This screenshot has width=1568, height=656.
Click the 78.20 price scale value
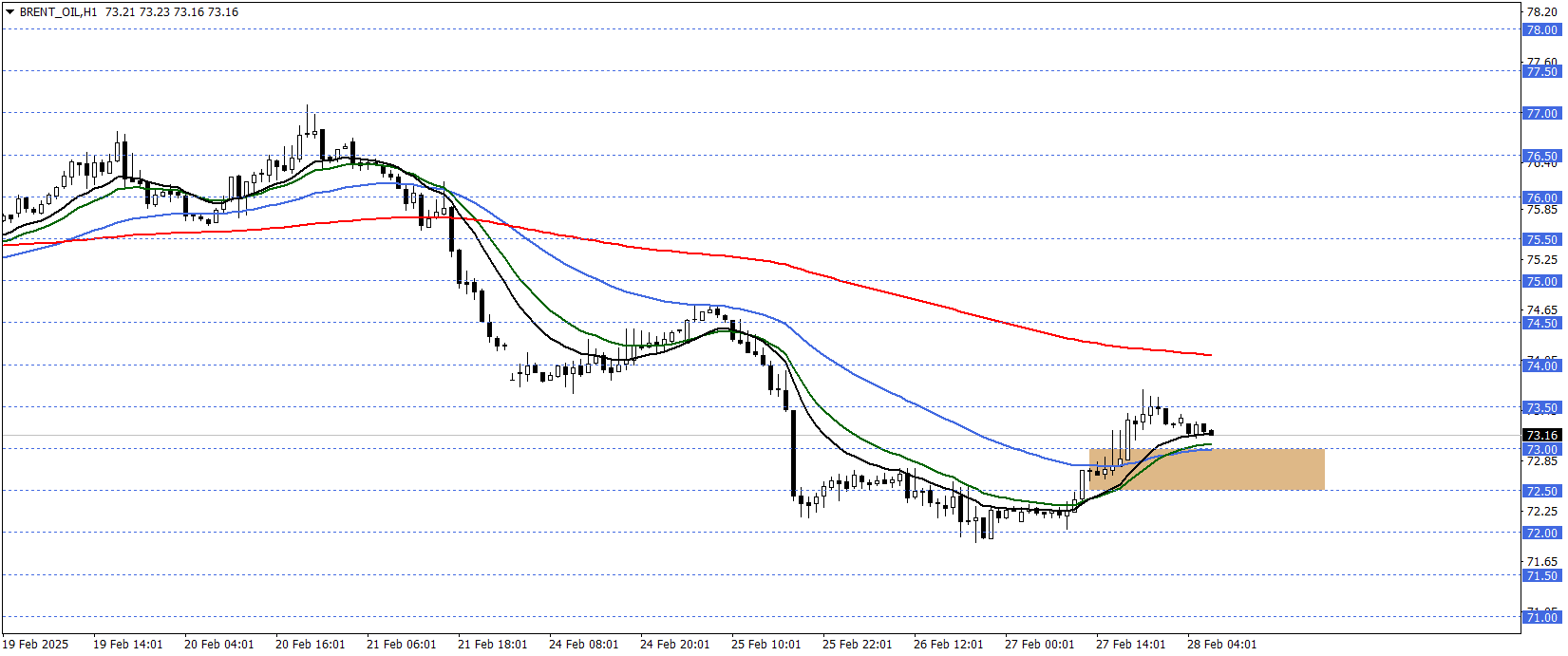[x=1542, y=12]
